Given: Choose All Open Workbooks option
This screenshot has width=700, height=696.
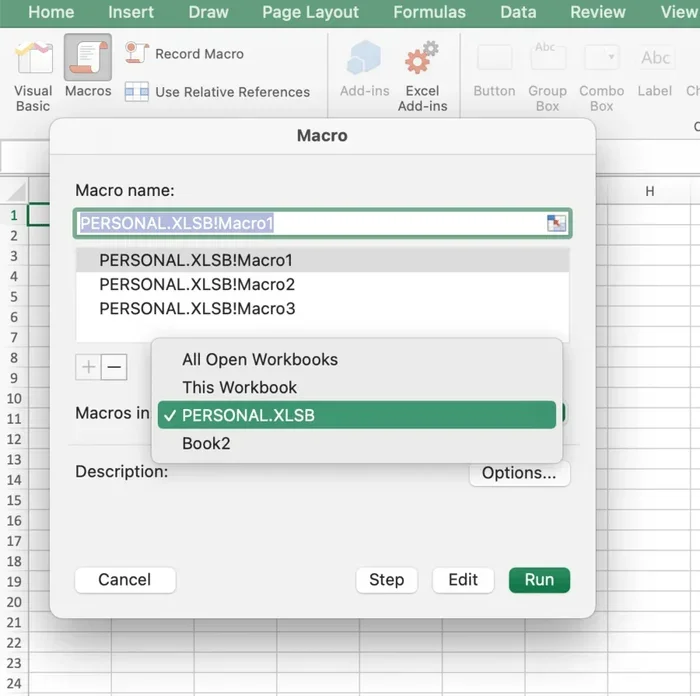Looking at the screenshot, I should tap(357, 359).
